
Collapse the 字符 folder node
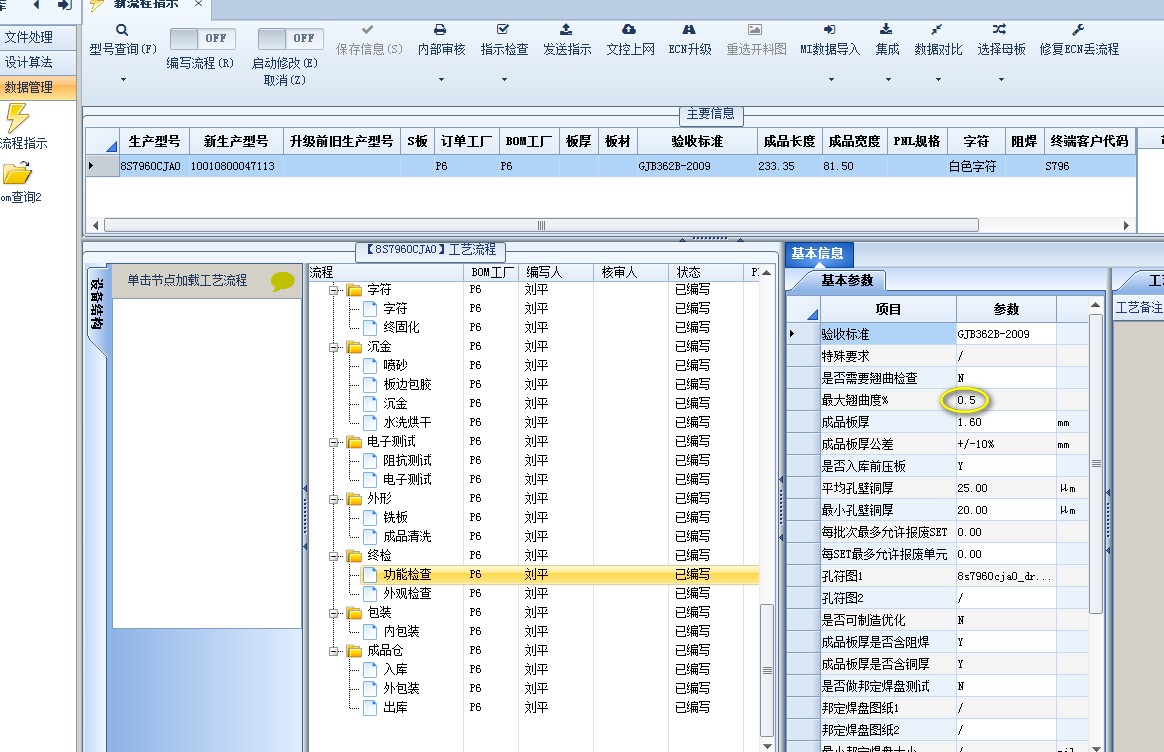[334, 290]
